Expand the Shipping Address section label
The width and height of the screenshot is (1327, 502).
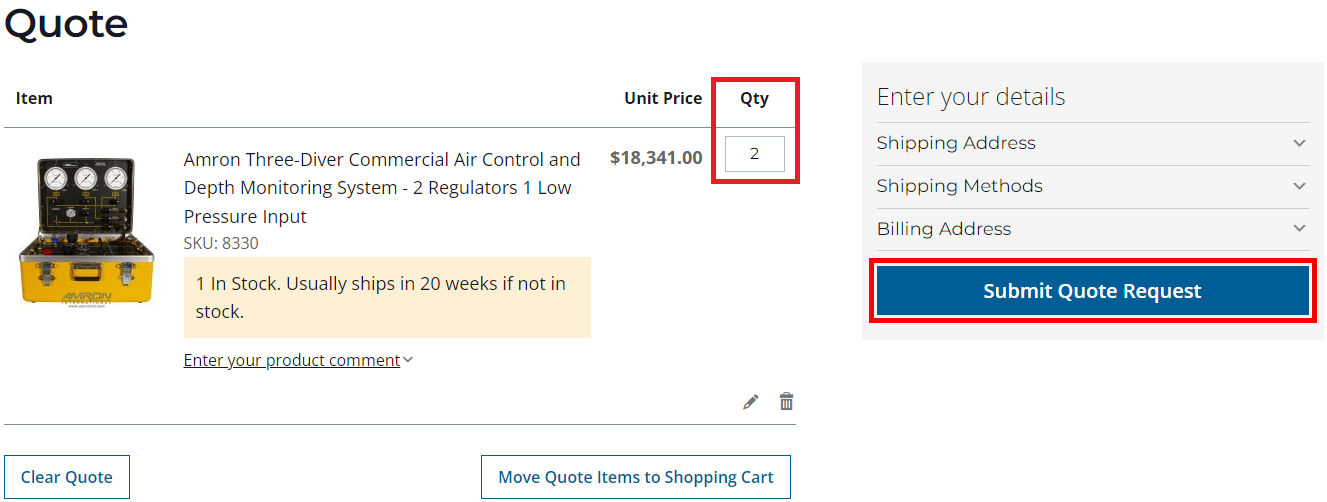(x=956, y=143)
